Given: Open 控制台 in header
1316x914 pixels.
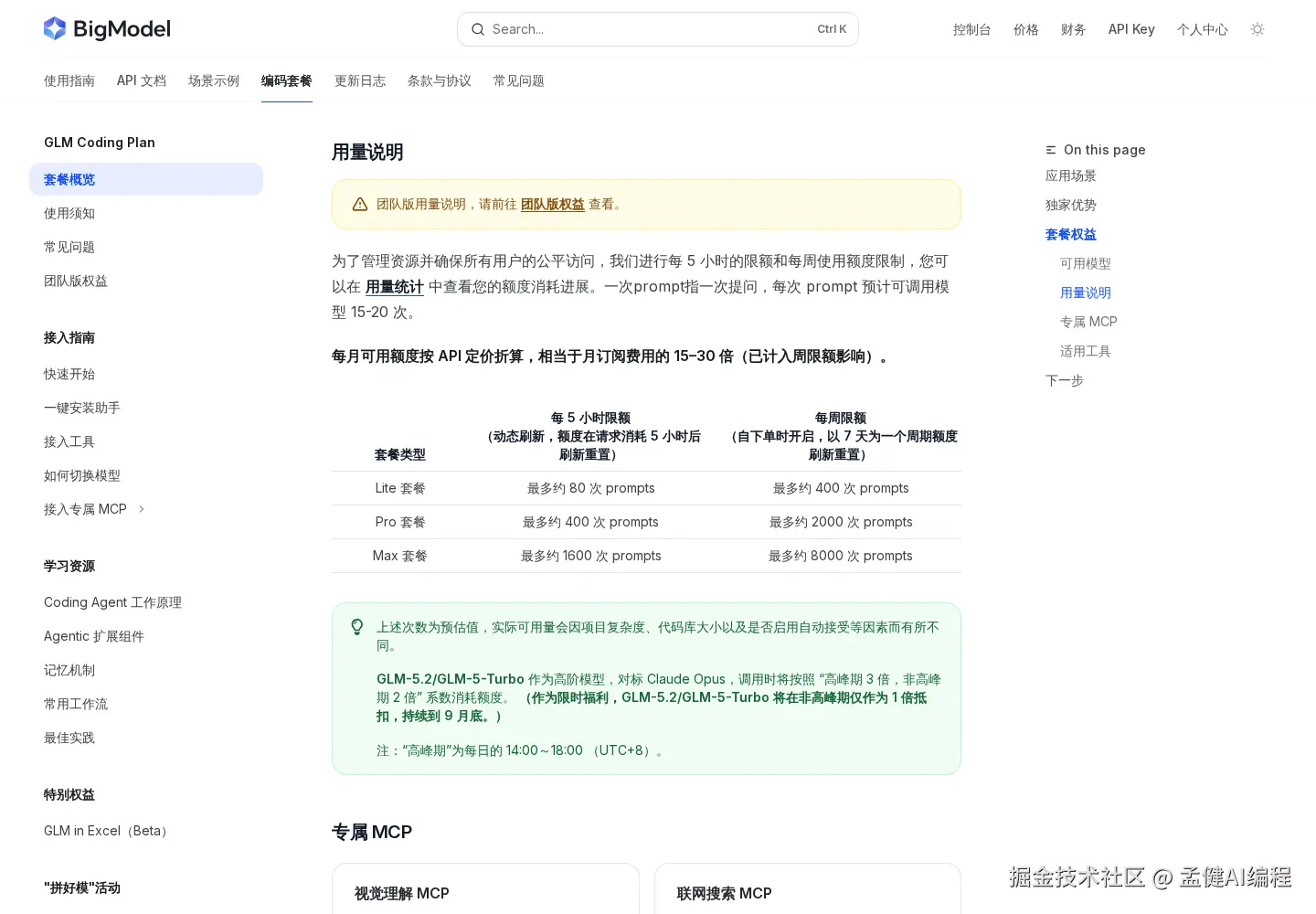Looking at the screenshot, I should (972, 29).
